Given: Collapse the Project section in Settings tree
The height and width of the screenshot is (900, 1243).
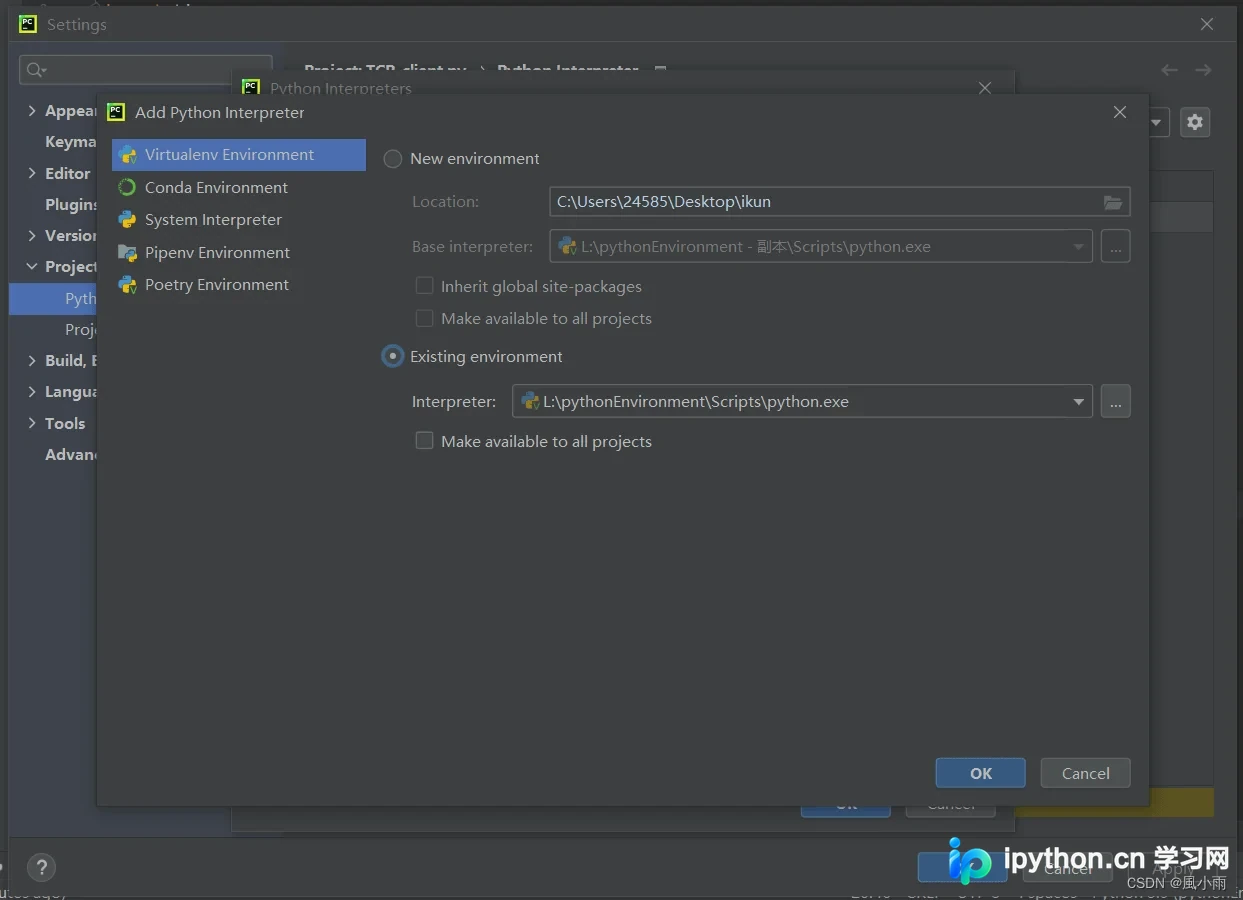Looking at the screenshot, I should point(32,267).
